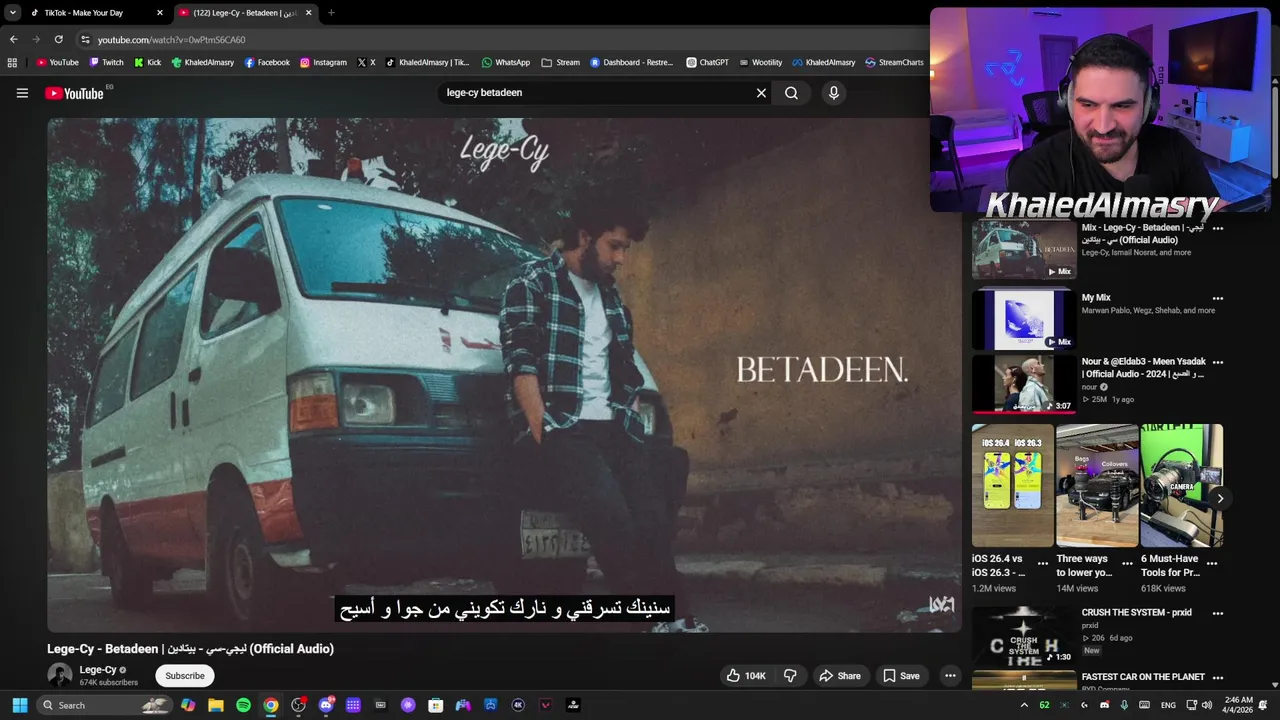Toggle the system tray microphone icon

1124,705
